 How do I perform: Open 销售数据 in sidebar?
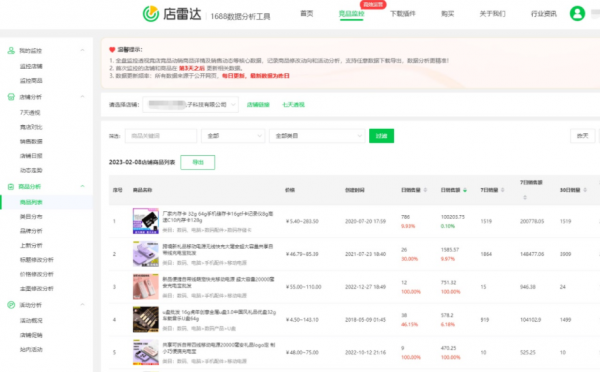click(31, 141)
